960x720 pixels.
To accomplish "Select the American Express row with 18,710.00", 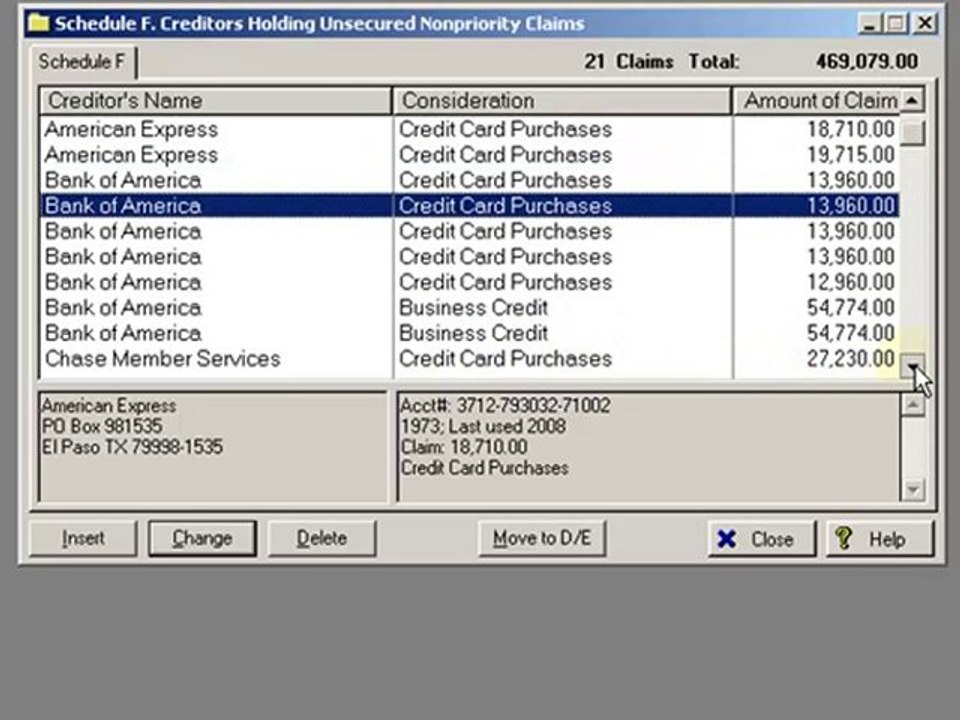I will [x=470, y=129].
